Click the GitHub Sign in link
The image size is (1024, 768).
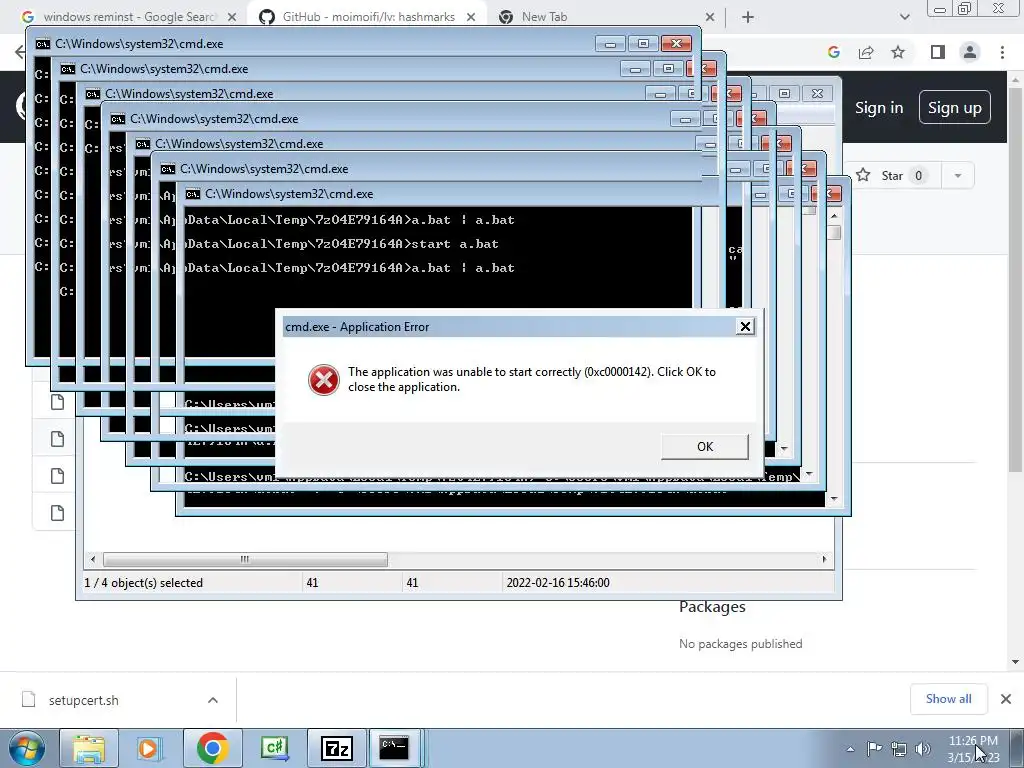[879, 108]
